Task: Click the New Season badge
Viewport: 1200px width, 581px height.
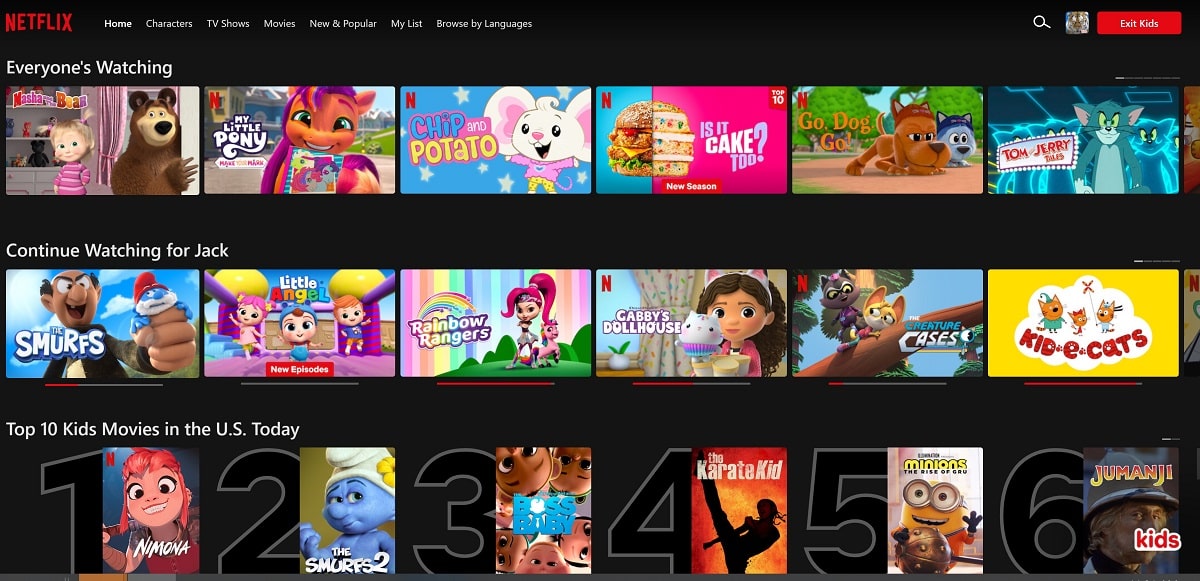Action: 691,186
